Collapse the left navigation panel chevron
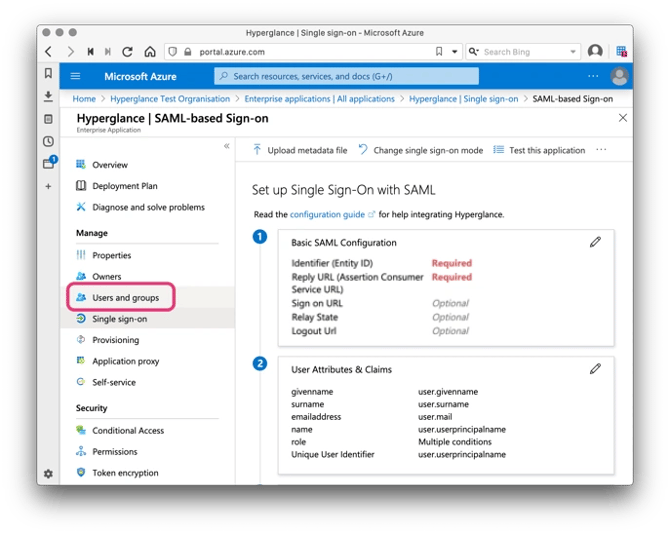 tap(226, 146)
